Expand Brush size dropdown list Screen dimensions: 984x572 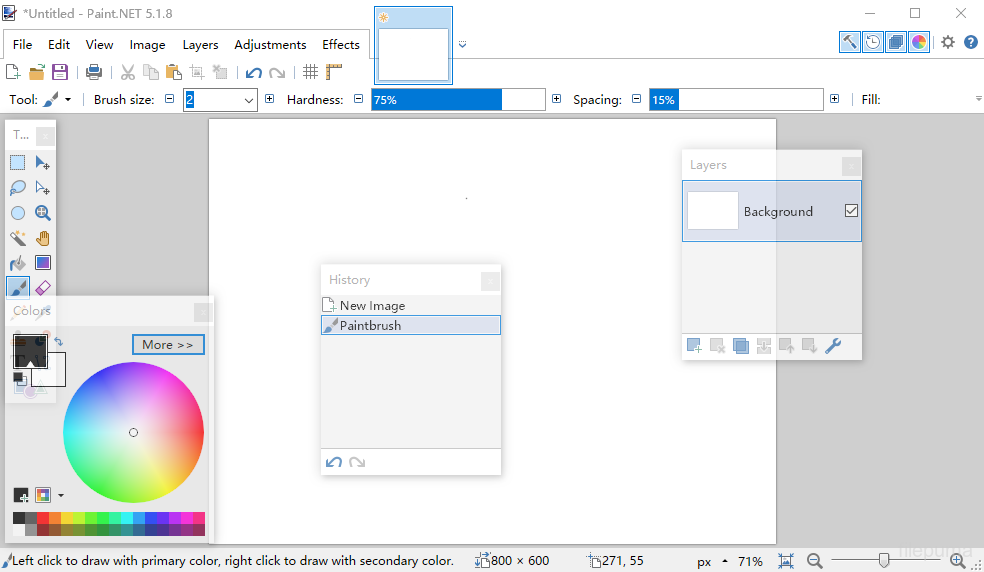tap(249, 100)
